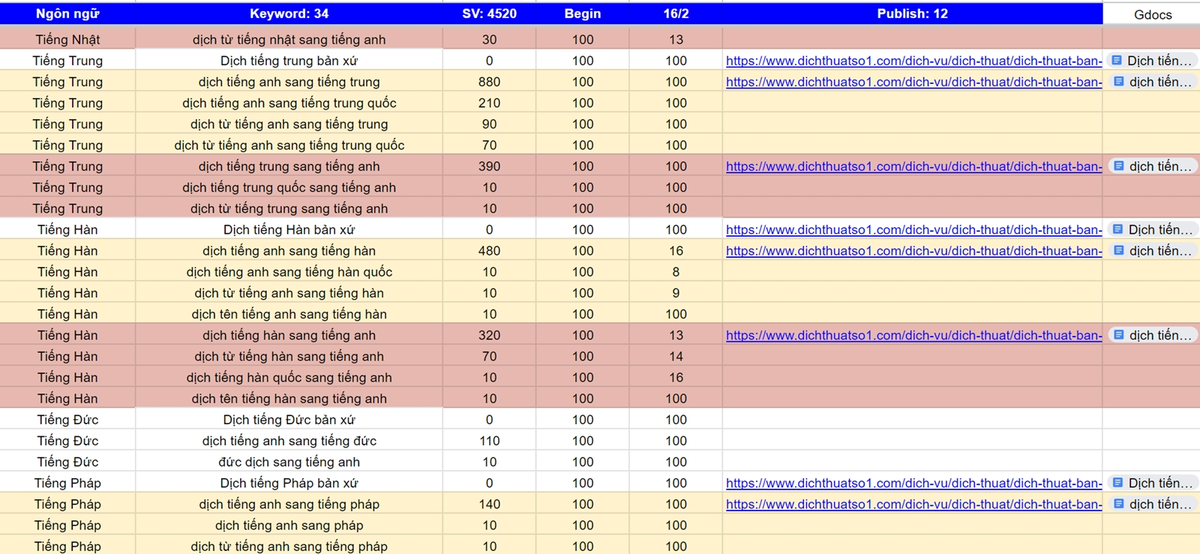The image size is (1200, 554).
Task: Click 16/2 value 8
Action: point(676,272)
